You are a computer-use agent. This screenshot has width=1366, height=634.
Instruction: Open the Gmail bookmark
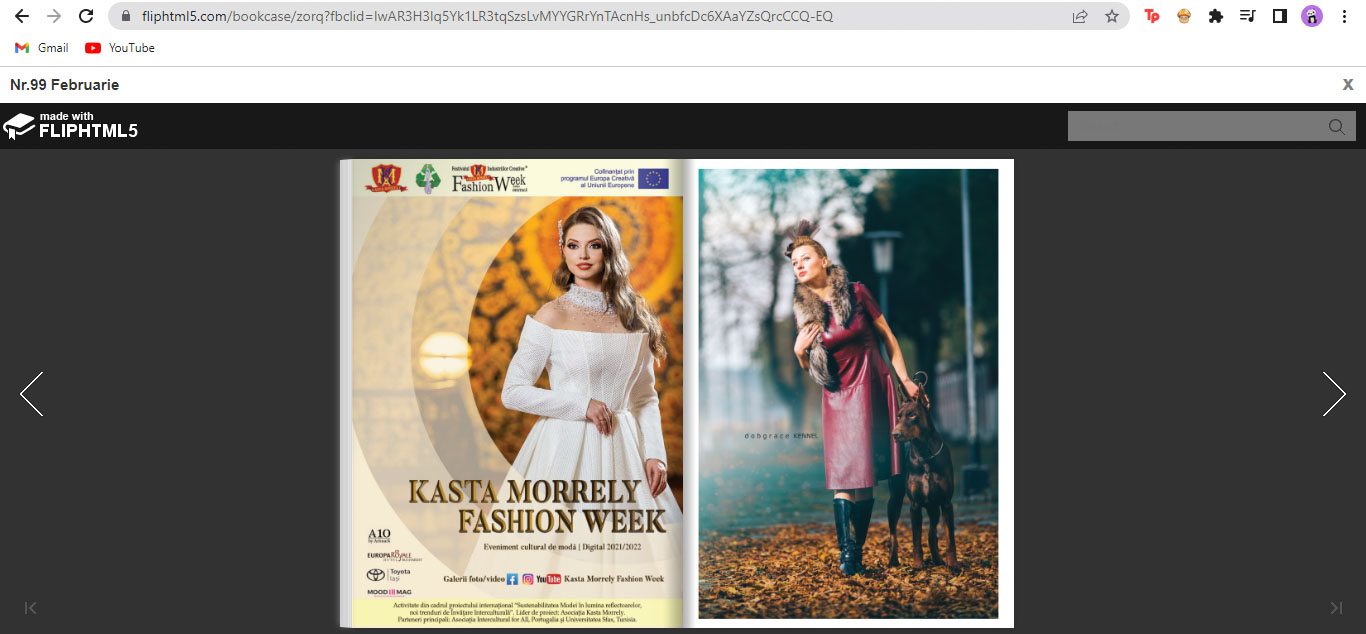click(42, 48)
